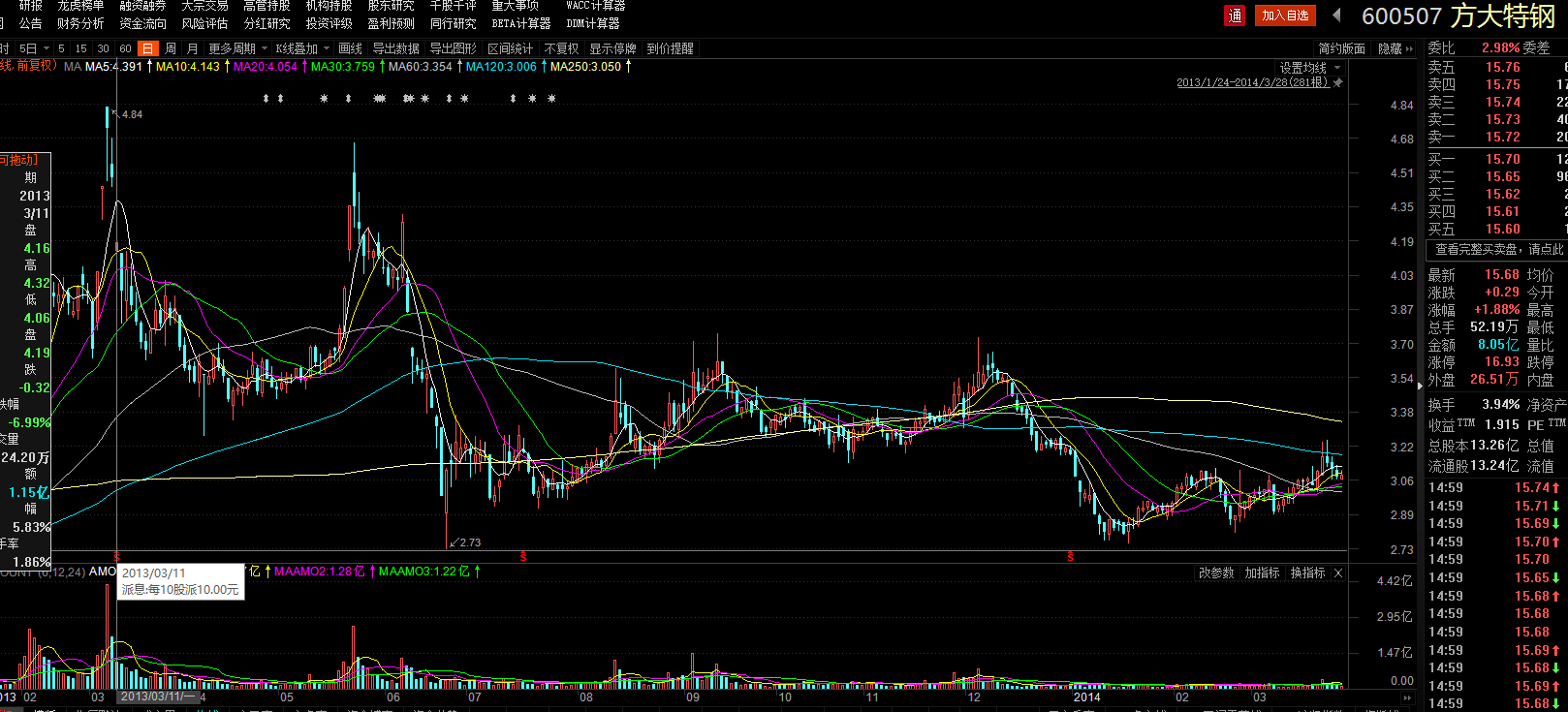1568x712 pixels.
Task: Select the 5-minute period
Action: point(61,48)
